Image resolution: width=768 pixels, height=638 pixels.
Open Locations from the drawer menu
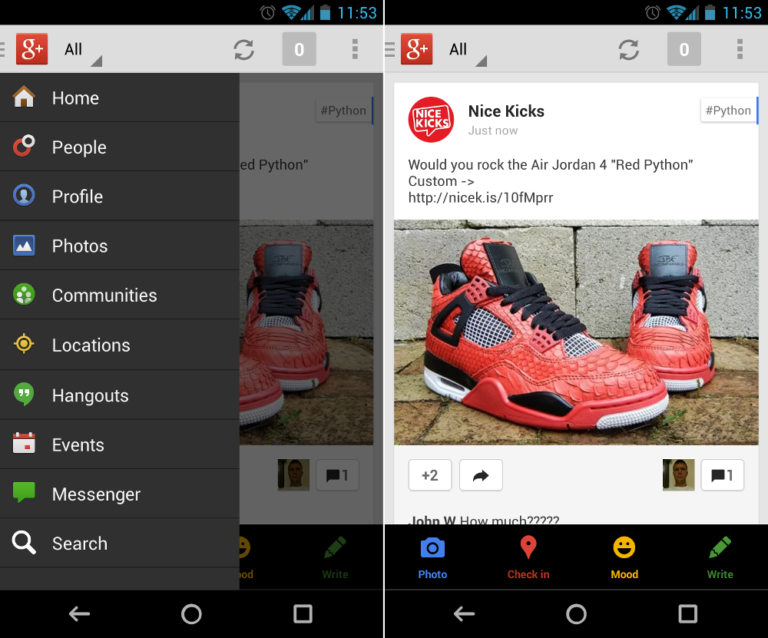tap(120, 345)
